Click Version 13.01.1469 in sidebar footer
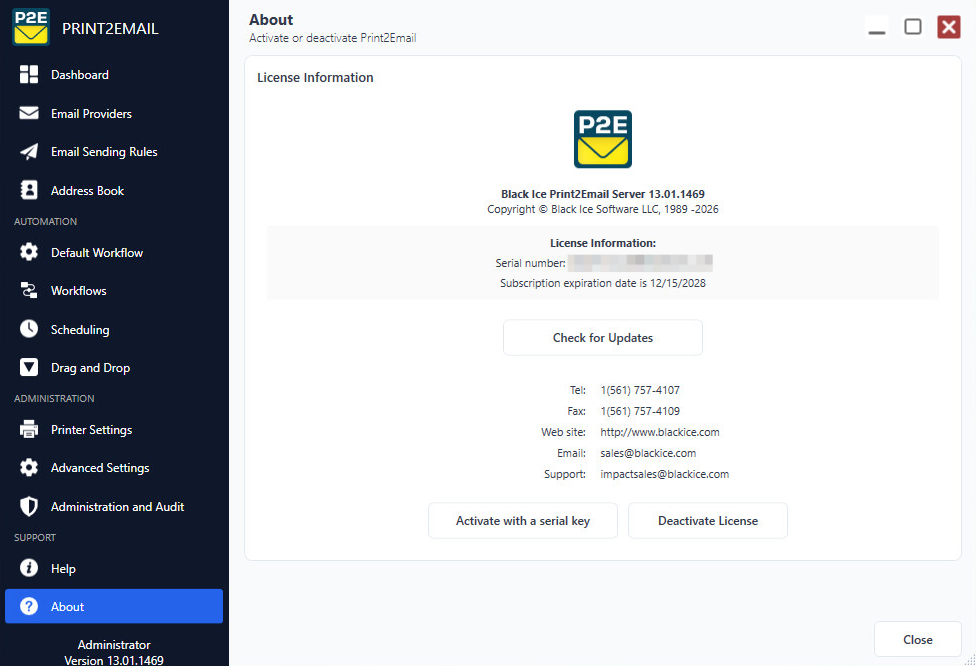 tap(114, 660)
